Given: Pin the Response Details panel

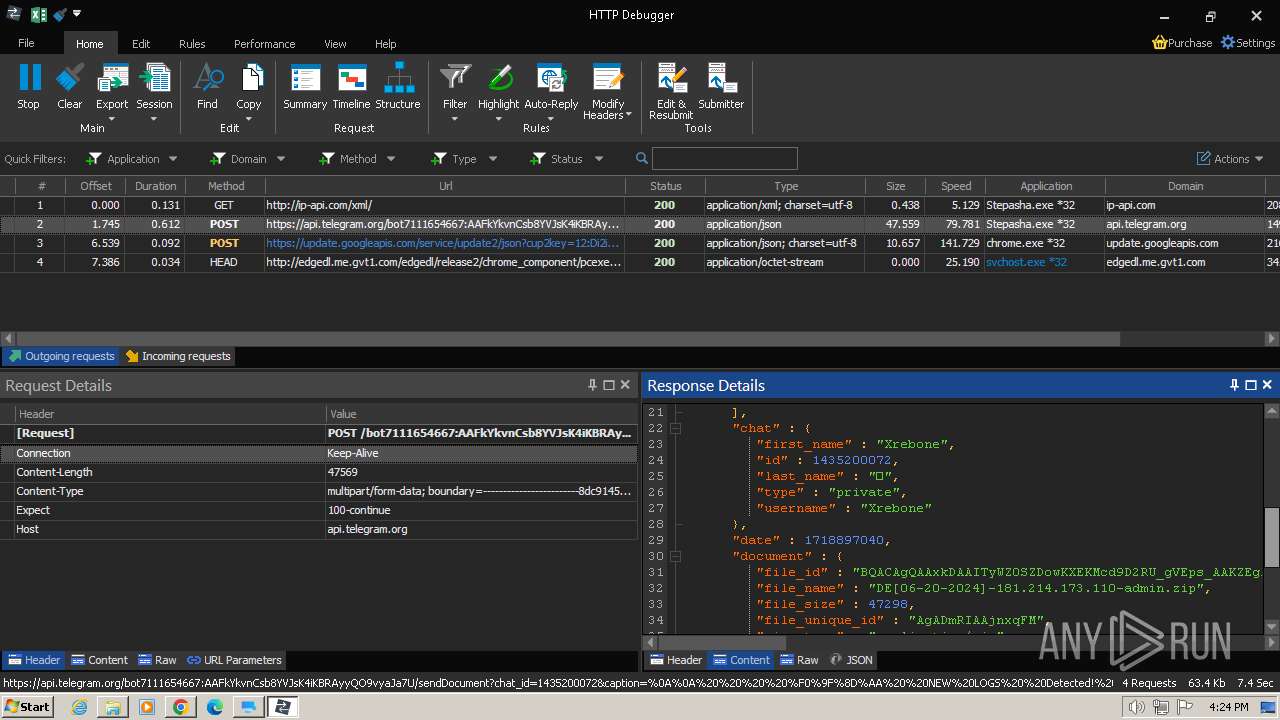Looking at the screenshot, I should pyautogui.click(x=1234, y=385).
